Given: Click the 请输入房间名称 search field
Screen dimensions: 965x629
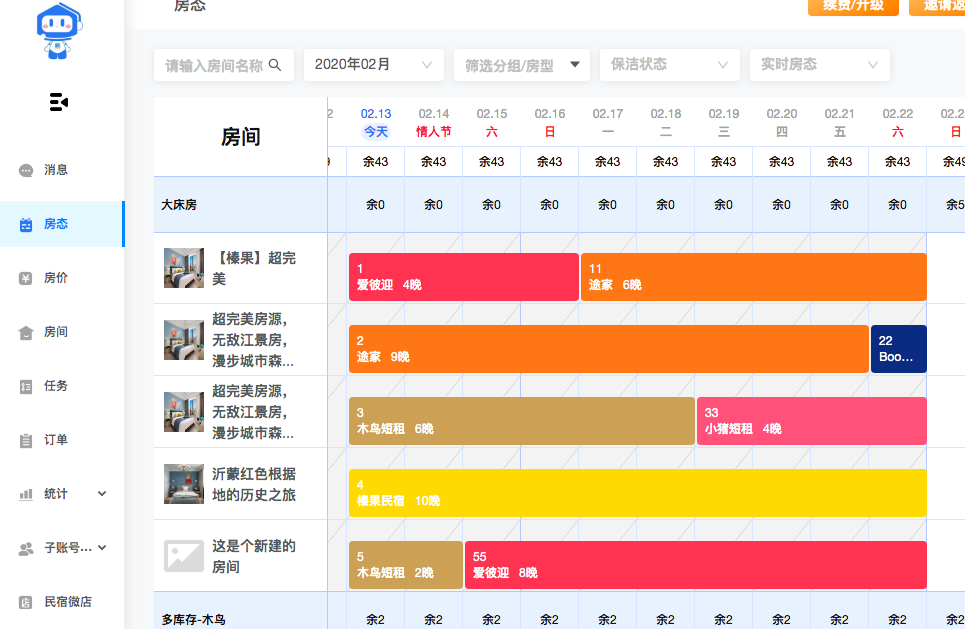Looking at the screenshot, I should (223, 65).
